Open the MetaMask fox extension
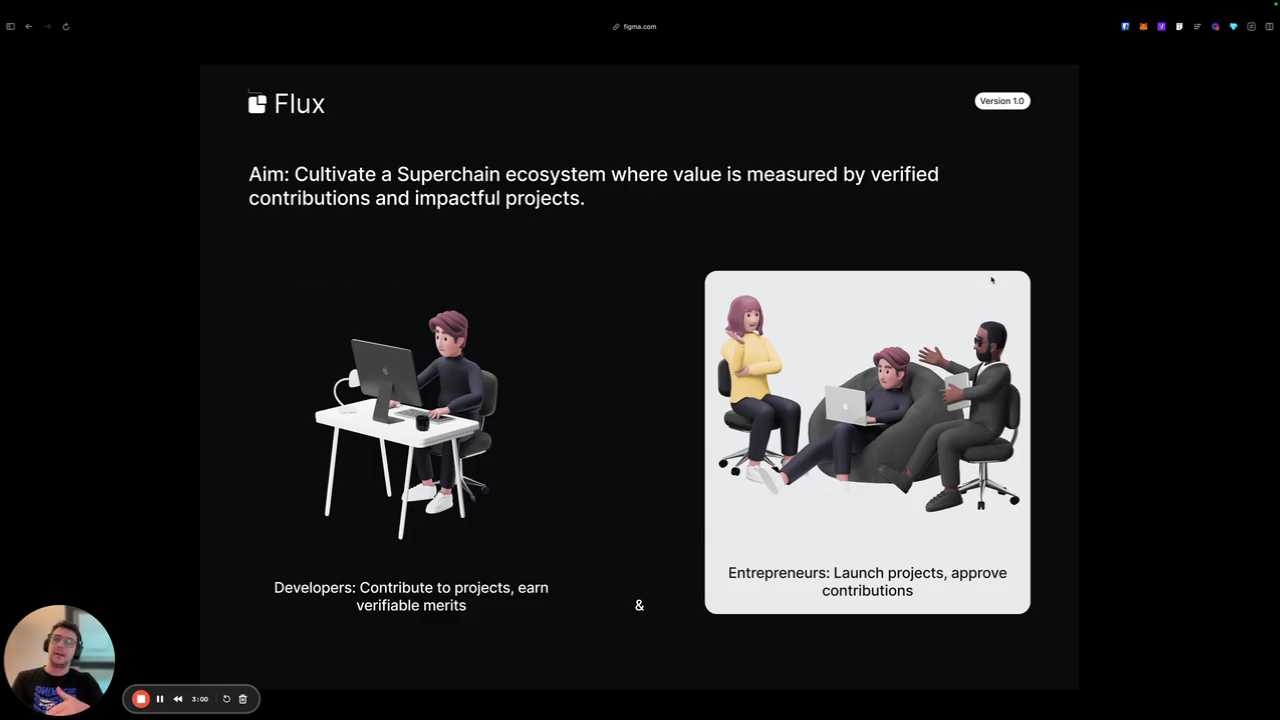This screenshot has height=720, width=1280. tap(1143, 27)
